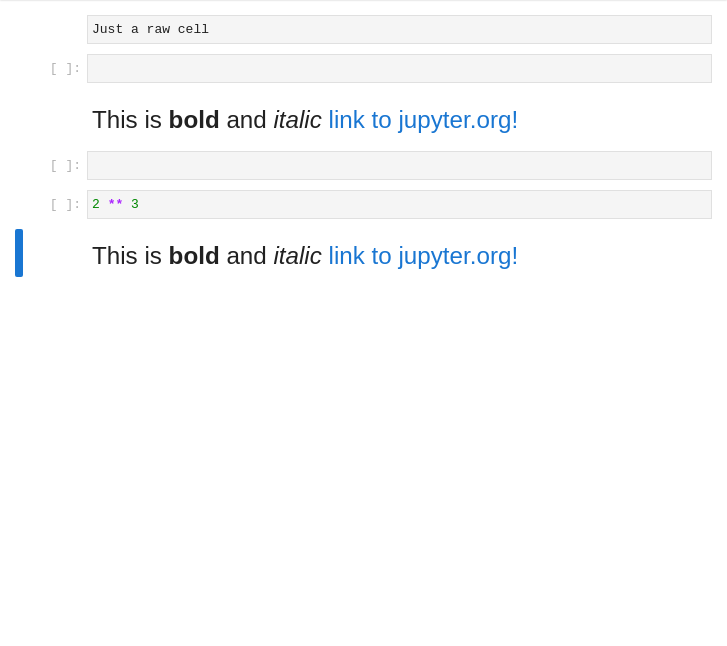The image size is (727, 646).
Task: Click the purple "**" operator in the code cell
Action: [x=115, y=203]
